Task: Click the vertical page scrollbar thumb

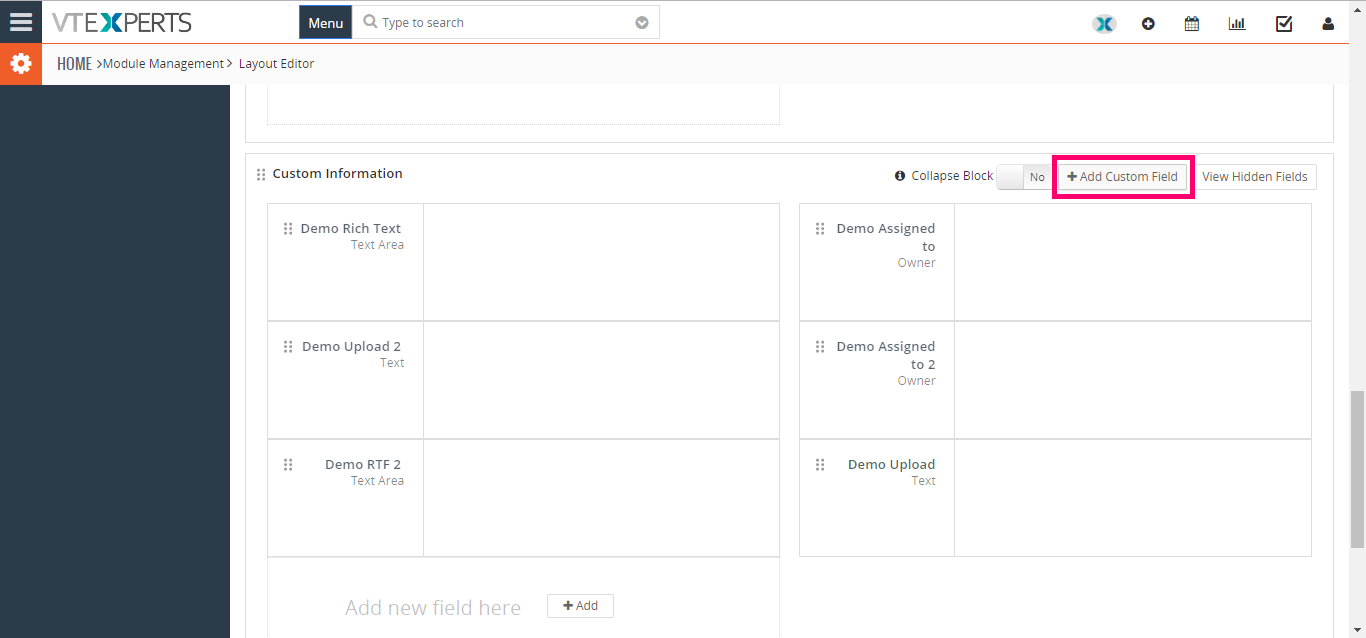Action: click(x=1357, y=469)
